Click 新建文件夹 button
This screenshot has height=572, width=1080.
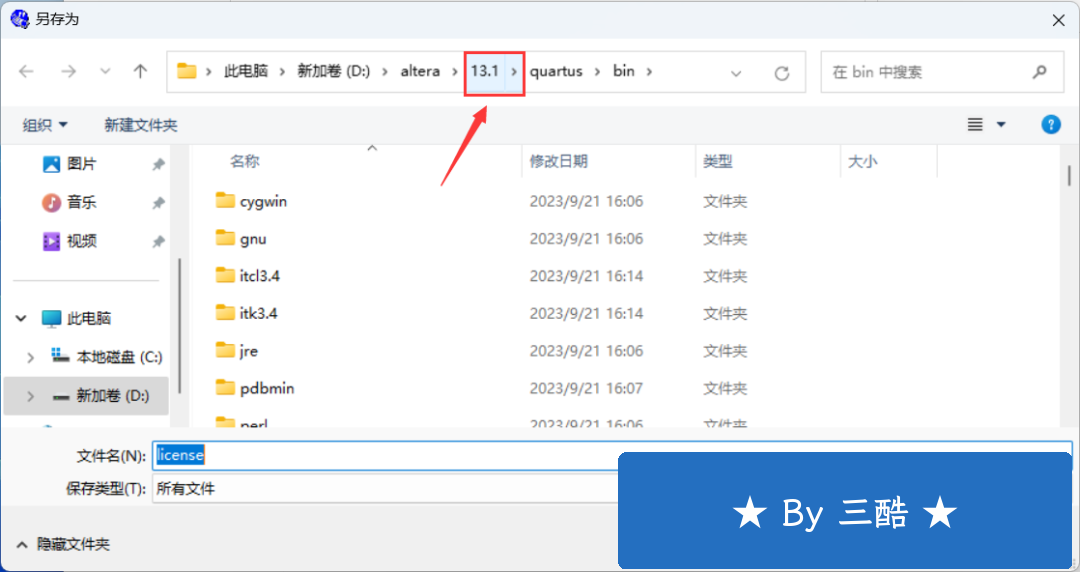click(141, 125)
